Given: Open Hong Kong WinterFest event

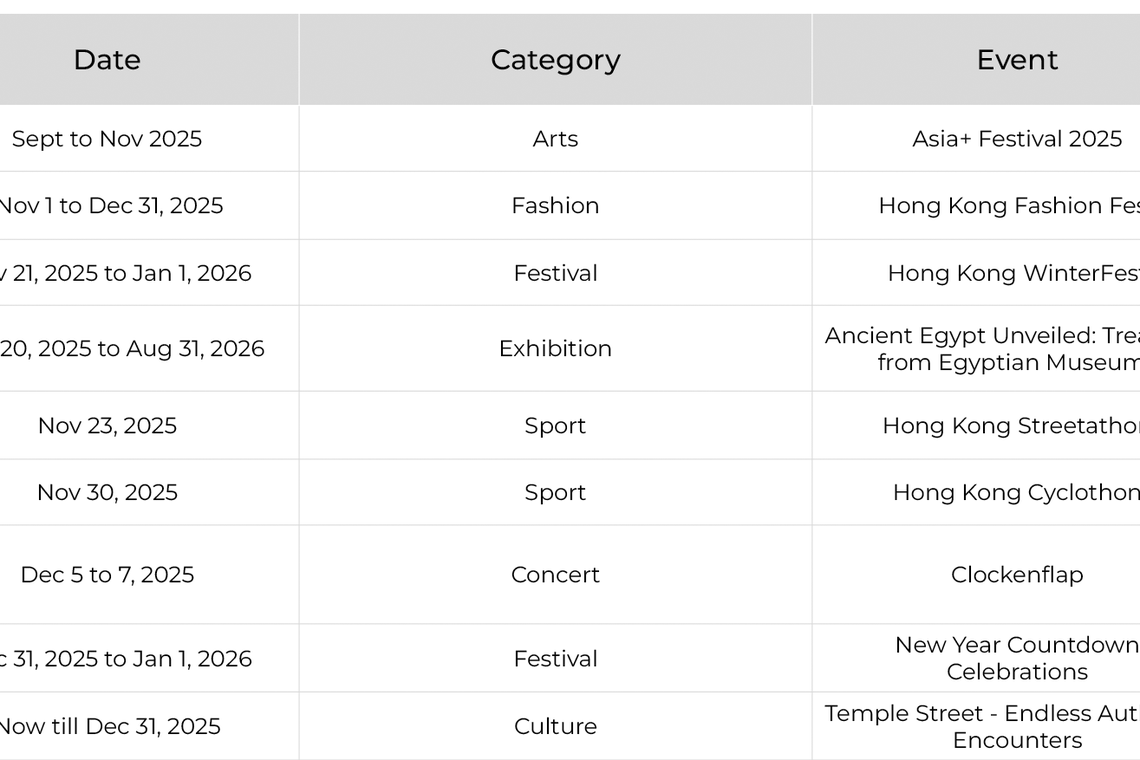Looking at the screenshot, I should point(1012,273).
